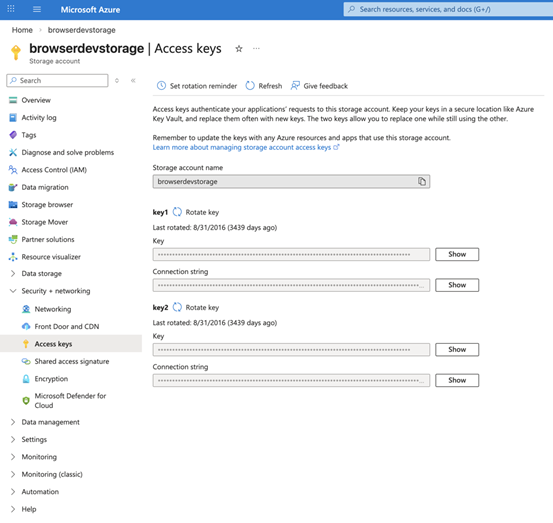553x523 pixels.
Task: Click the Activity log icon
Action: click(x=13, y=117)
